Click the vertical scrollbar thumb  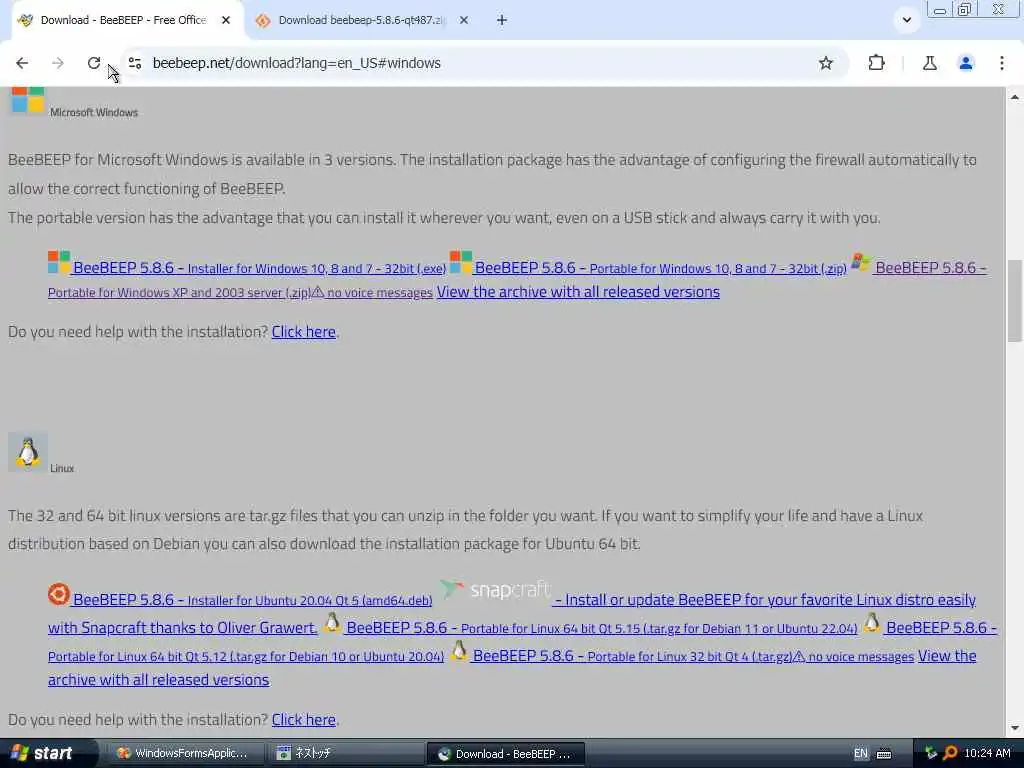click(x=1014, y=300)
